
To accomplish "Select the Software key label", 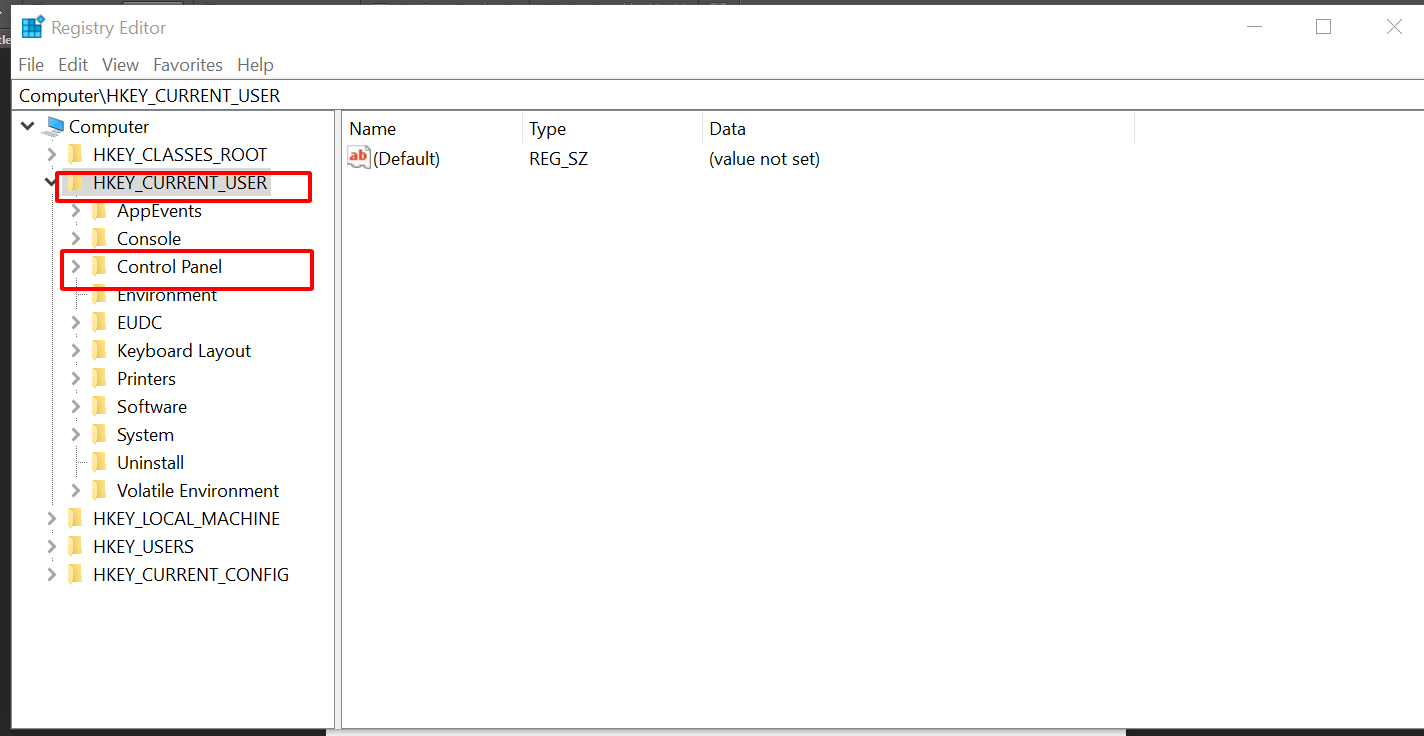I will tap(152, 407).
